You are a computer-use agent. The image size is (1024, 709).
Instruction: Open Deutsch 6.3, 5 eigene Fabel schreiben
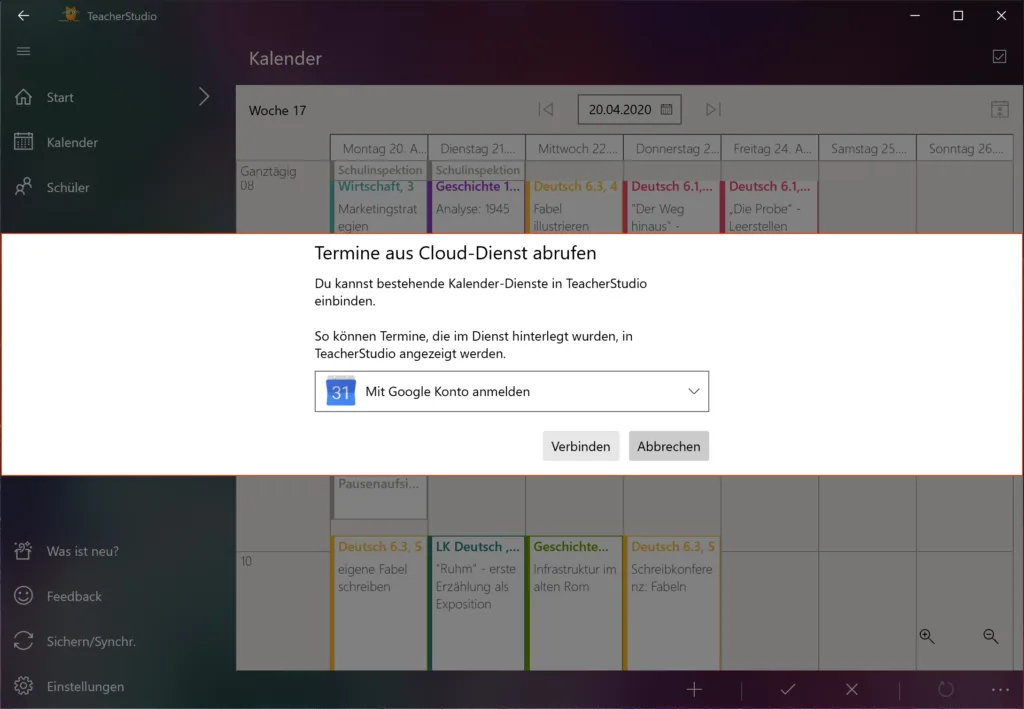click(379, 603)
